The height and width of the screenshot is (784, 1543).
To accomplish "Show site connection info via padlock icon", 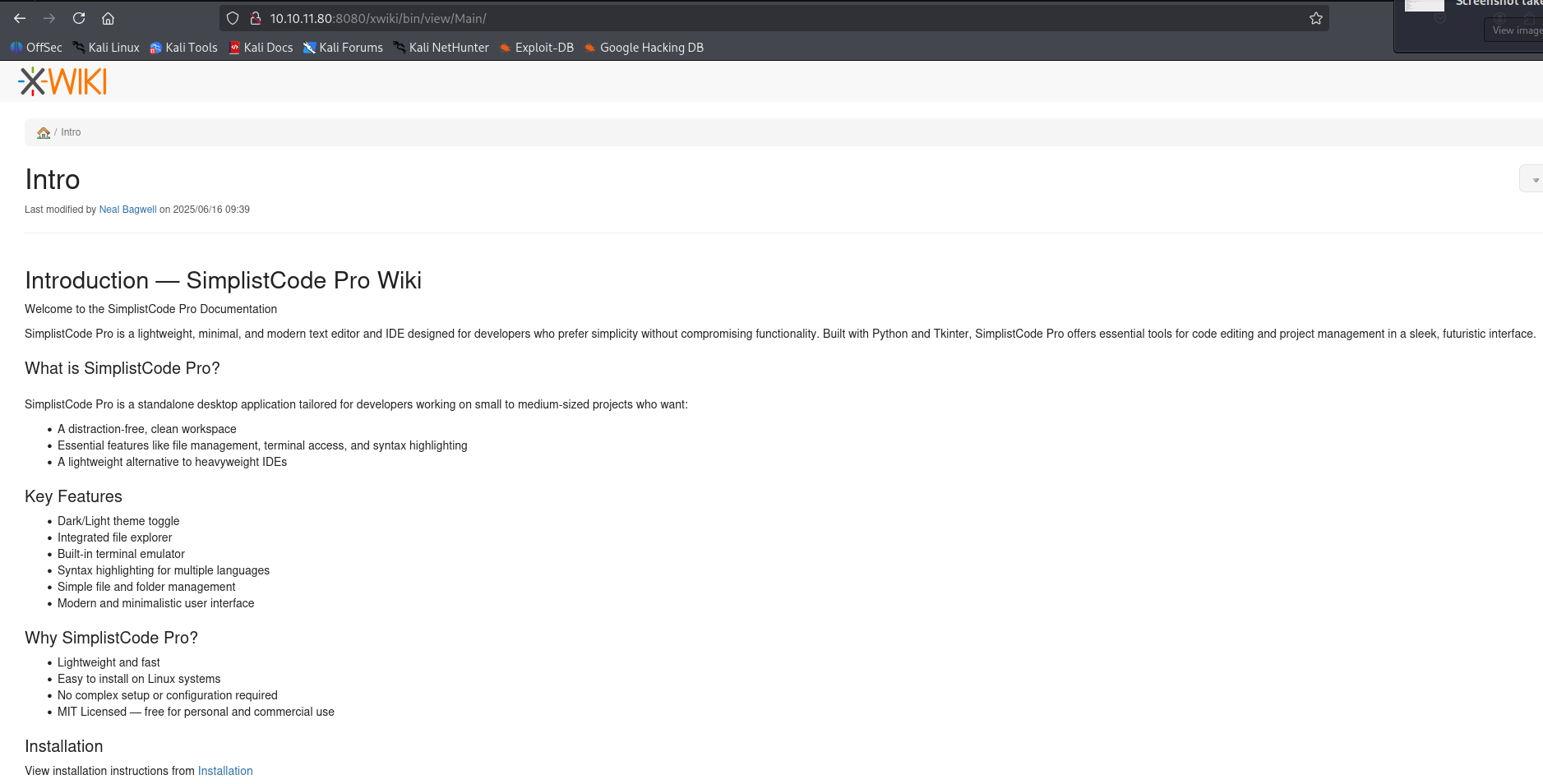I will 256,18.
